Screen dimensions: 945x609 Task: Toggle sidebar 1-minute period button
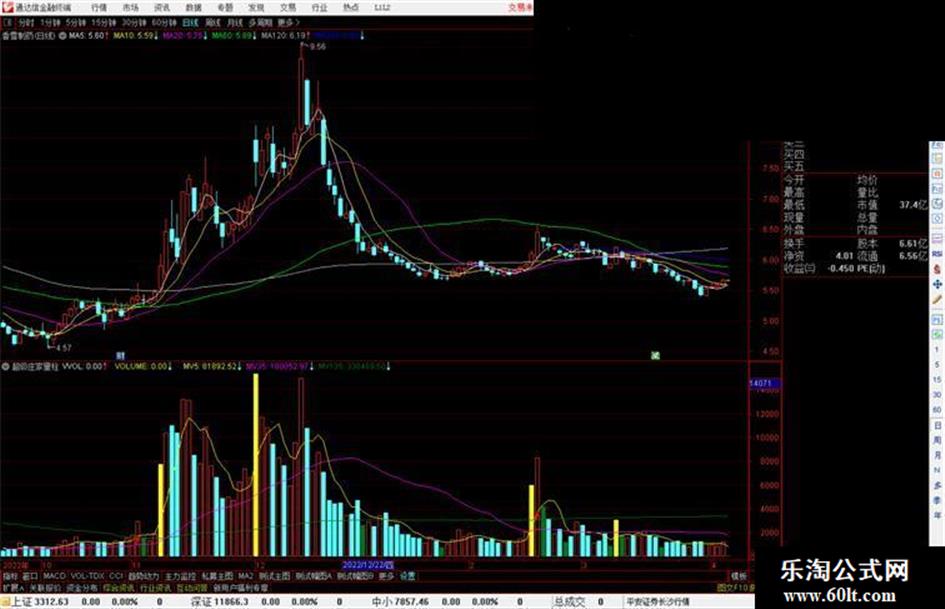[937, 350]
